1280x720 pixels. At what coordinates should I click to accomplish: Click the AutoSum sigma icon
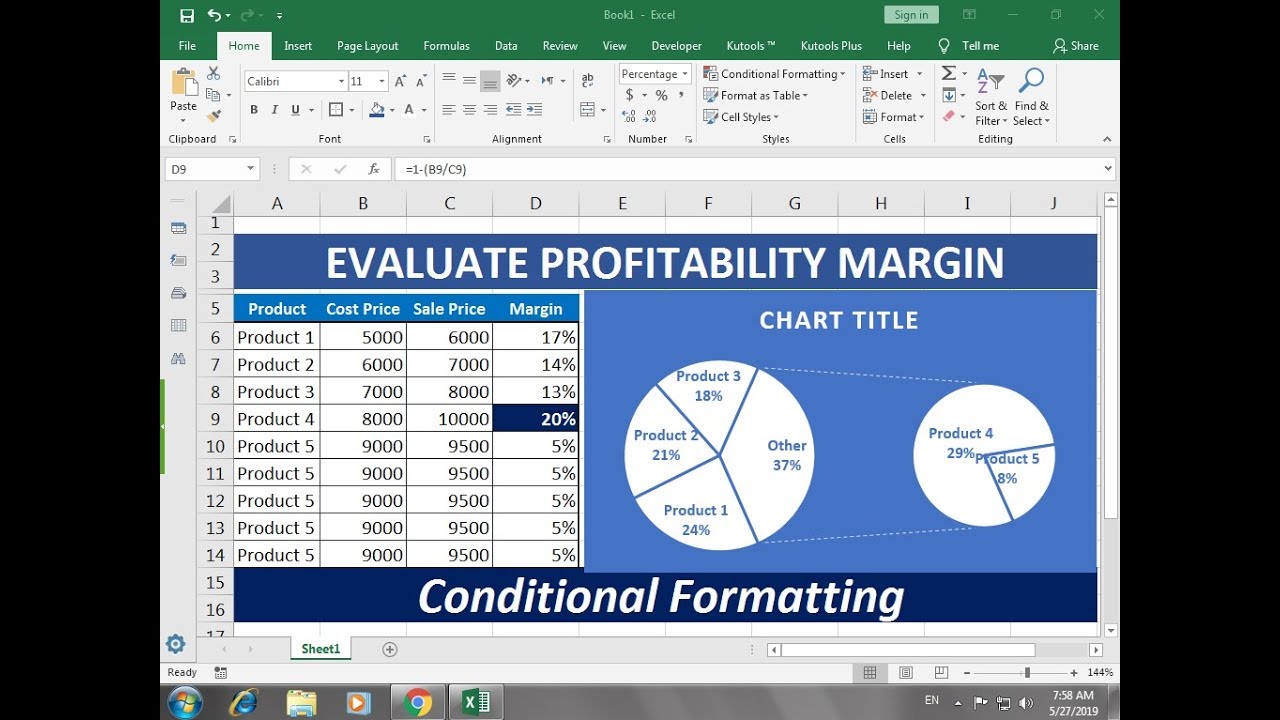point(949,74)
